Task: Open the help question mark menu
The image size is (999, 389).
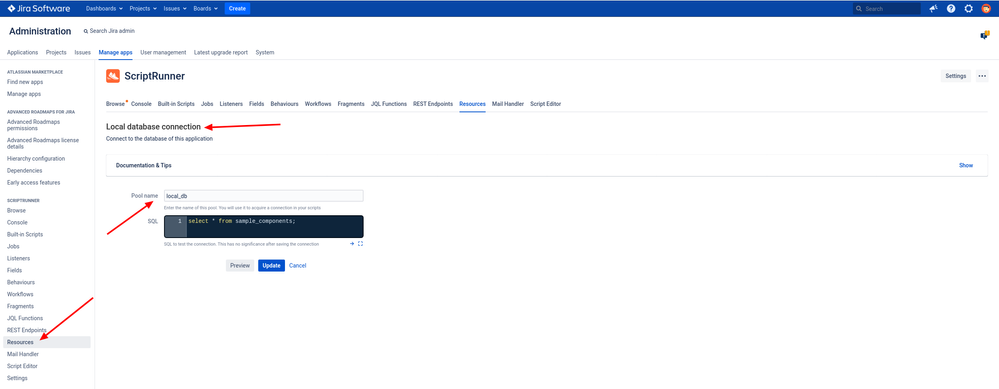Action: (951, 9)
